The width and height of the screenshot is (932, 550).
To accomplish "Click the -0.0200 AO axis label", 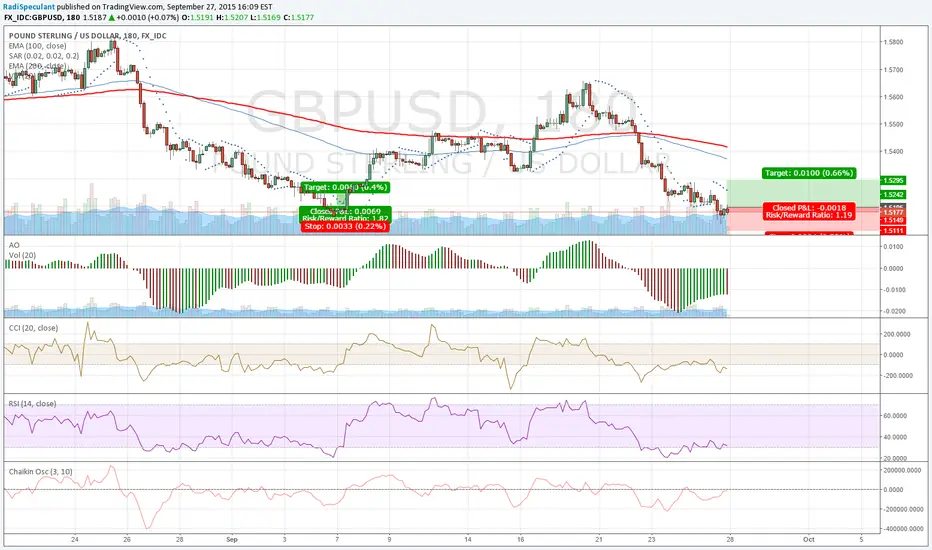I will pyautogui.click(x=893, y=311).
